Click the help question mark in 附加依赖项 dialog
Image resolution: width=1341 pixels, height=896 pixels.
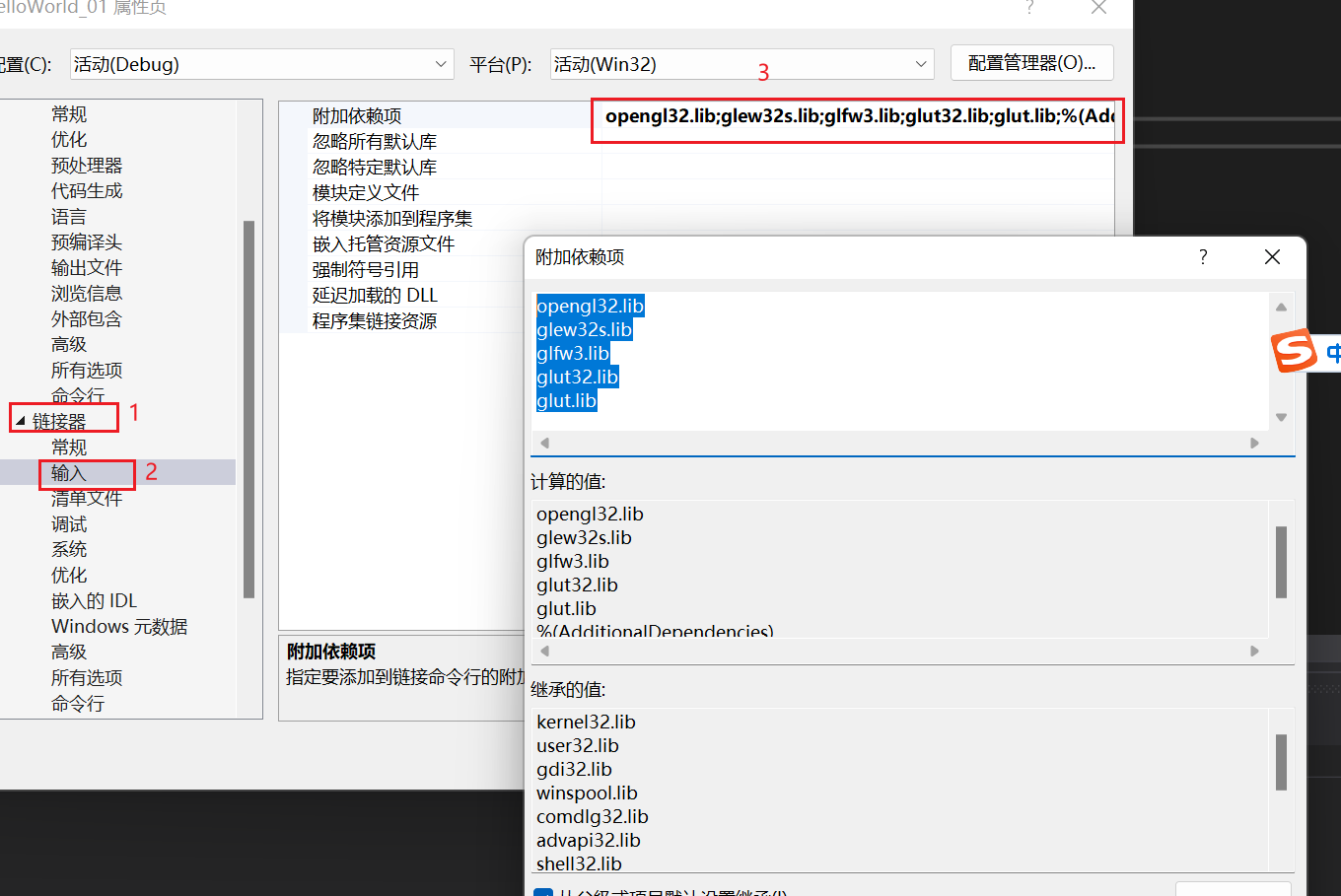click(1203, 257)
